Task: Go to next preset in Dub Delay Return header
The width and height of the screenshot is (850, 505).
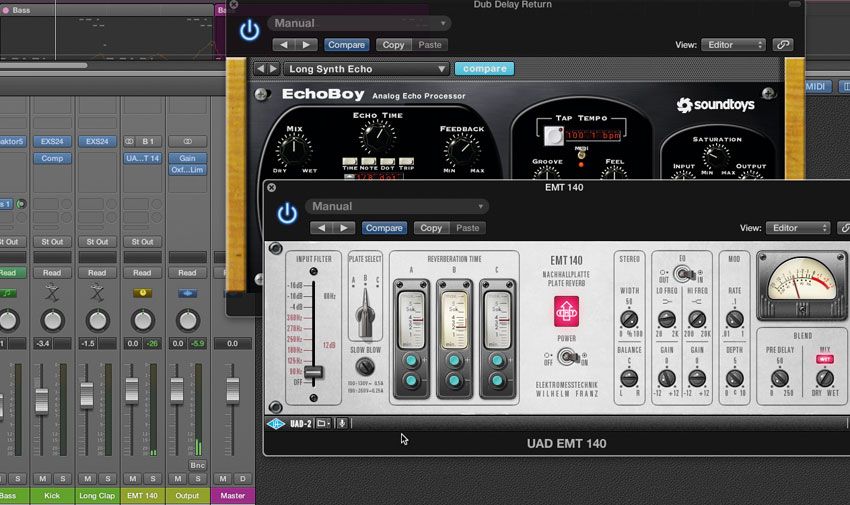Action: pyautogui.click(x=306, y=45)
